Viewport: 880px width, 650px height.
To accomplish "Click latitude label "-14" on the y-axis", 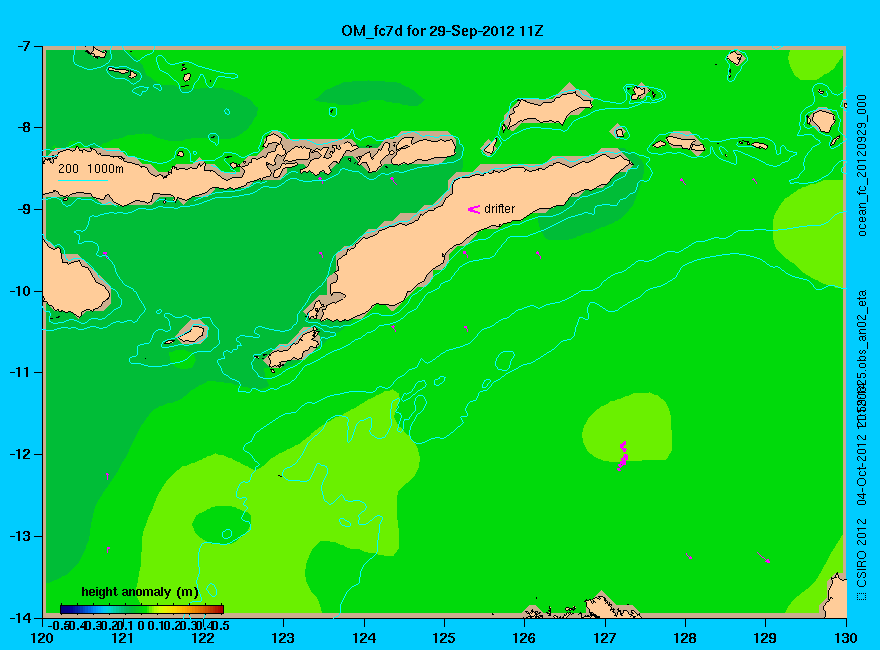I will [20, 617].
